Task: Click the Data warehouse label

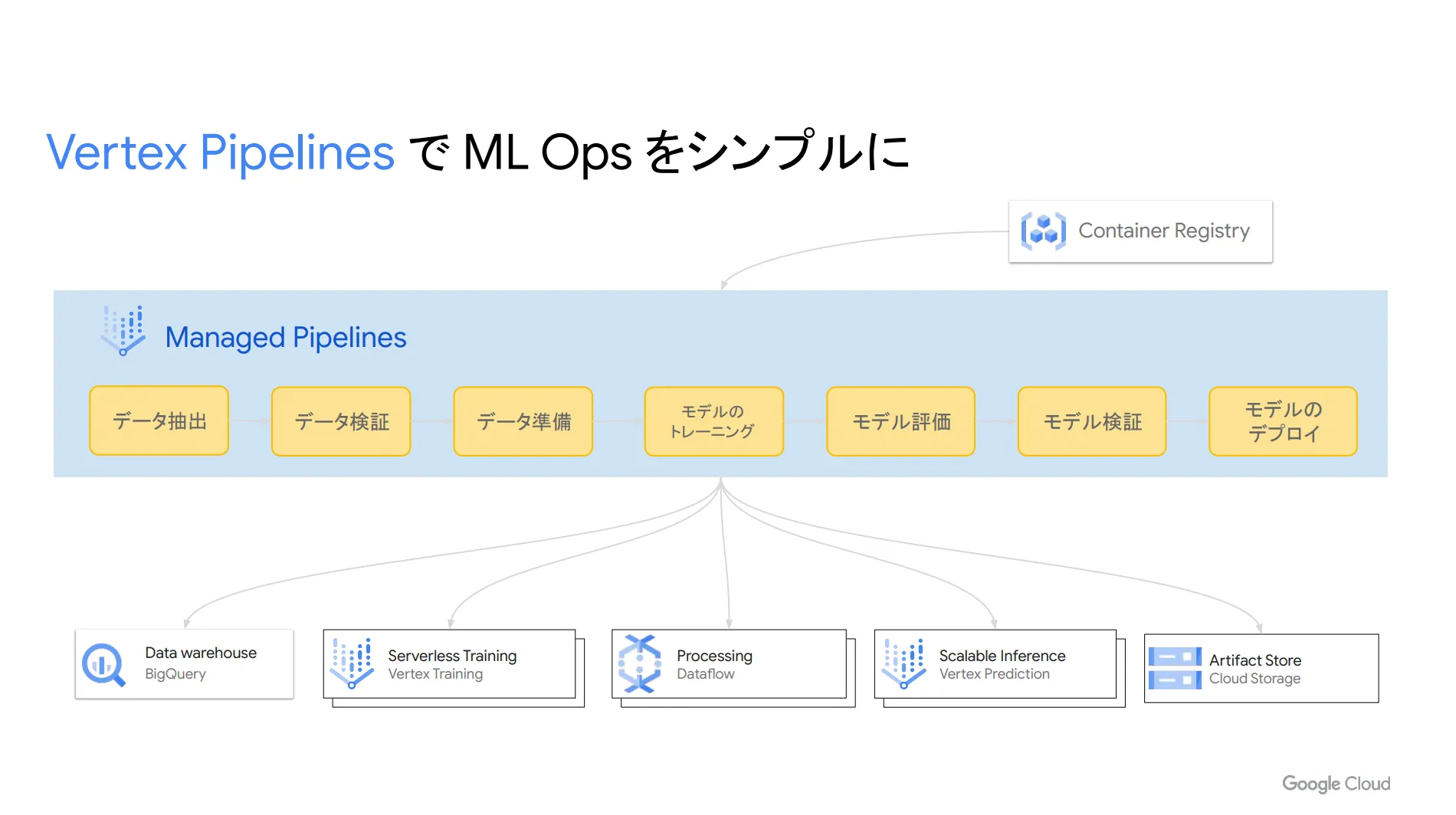Action: [201, 653]
